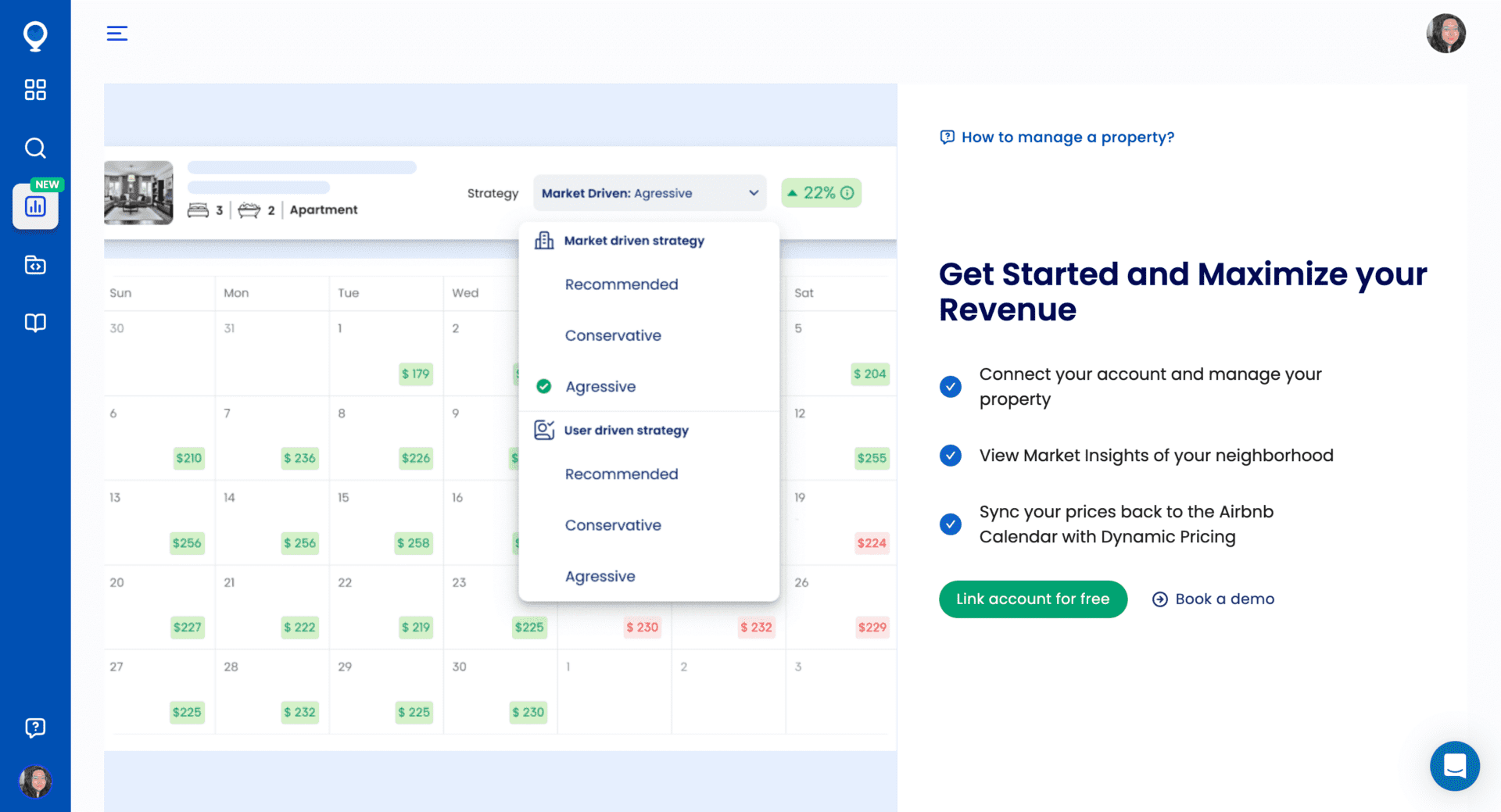The image size is (1501, 812).
Task: Expand the Market Driven strategy dropdown
Action: point(649,193)
